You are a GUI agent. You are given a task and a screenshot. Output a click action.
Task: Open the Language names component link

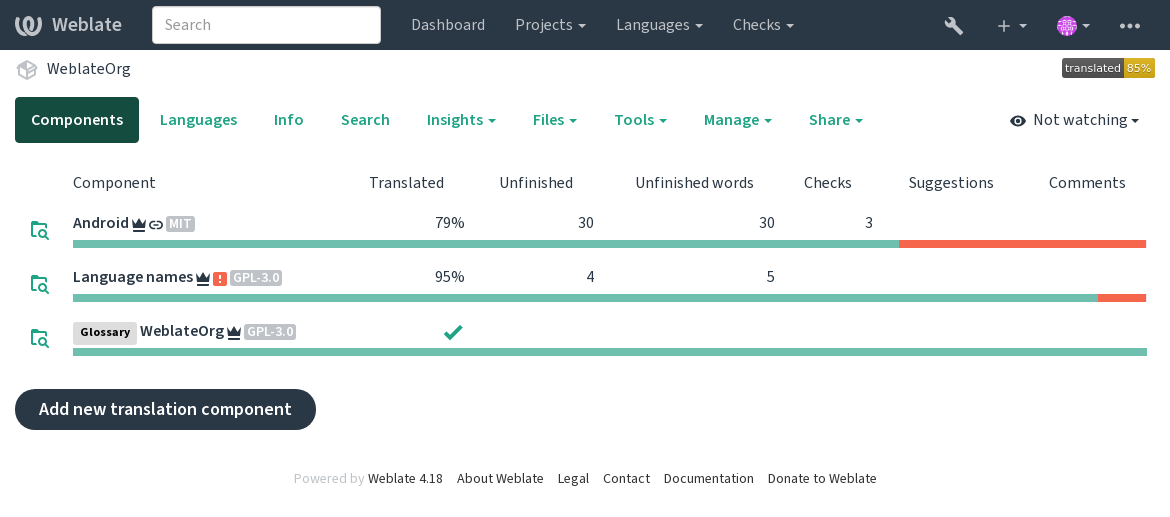[133, 278]
